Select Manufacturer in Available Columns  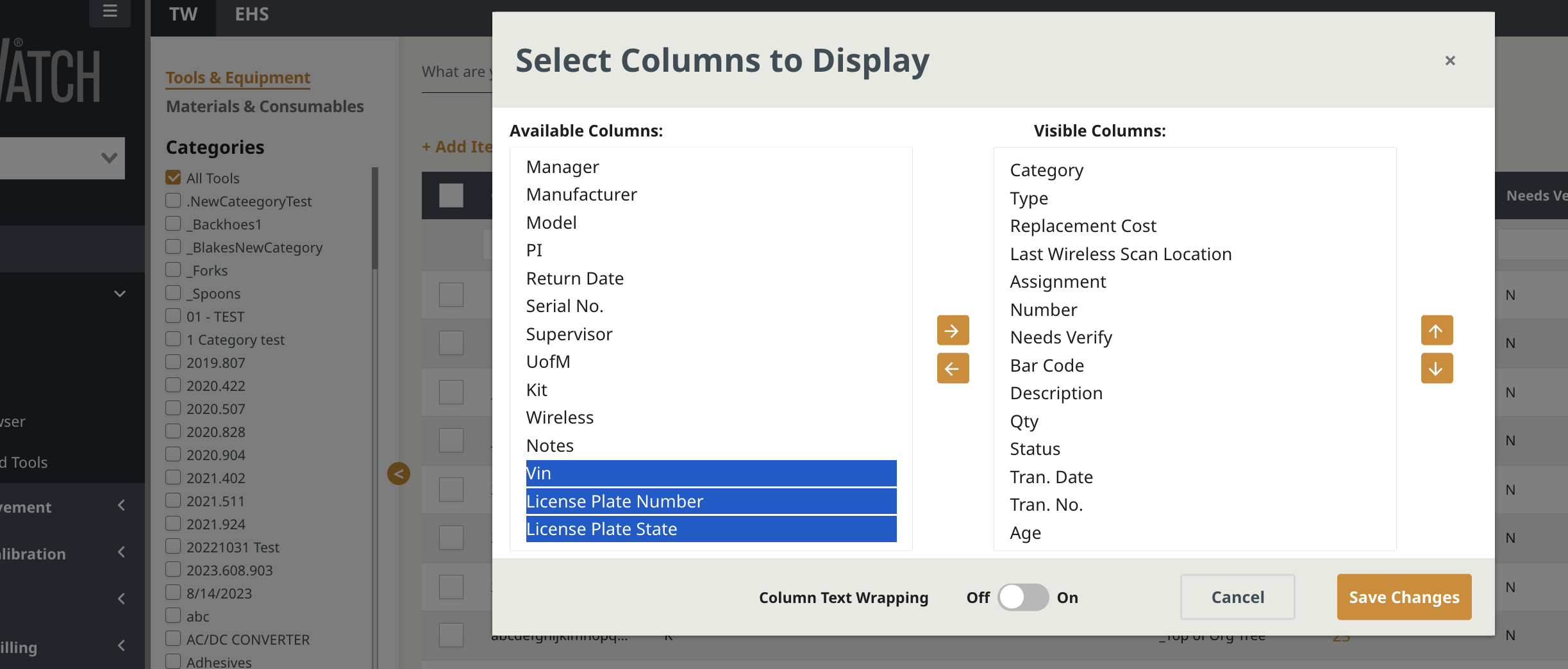[711, 195]
